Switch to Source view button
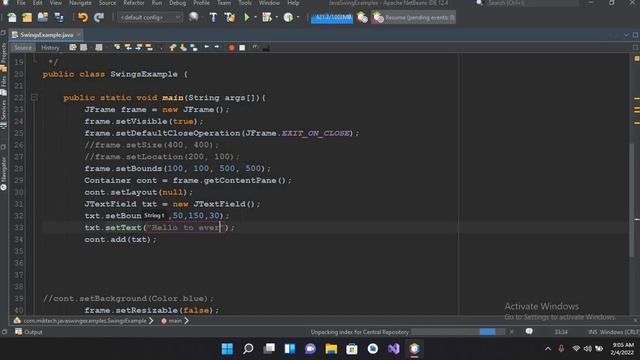This screenshot has width=640, height=360. [x=22, y=48]
